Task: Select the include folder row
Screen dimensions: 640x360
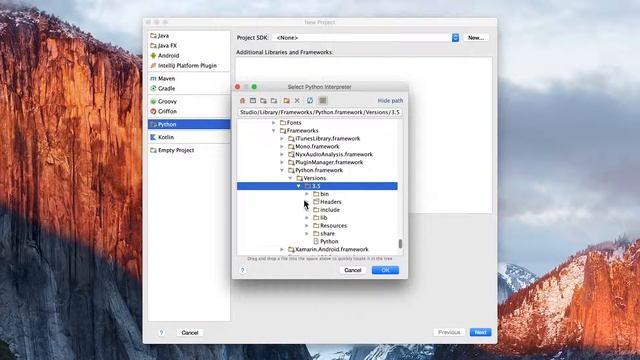Action: pos(317,210)
